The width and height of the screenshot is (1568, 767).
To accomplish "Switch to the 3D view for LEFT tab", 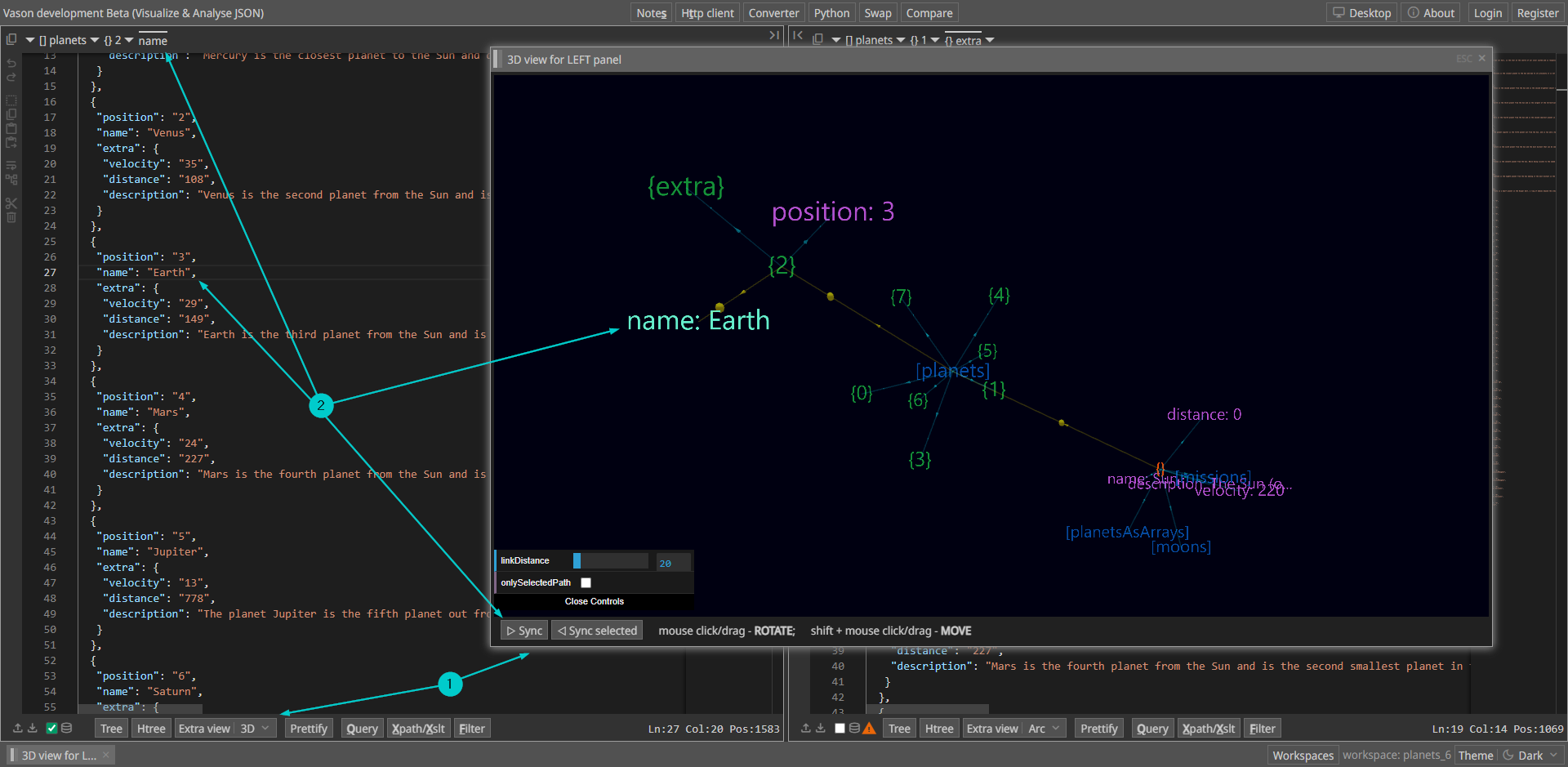I will click(x=59, y=756).
